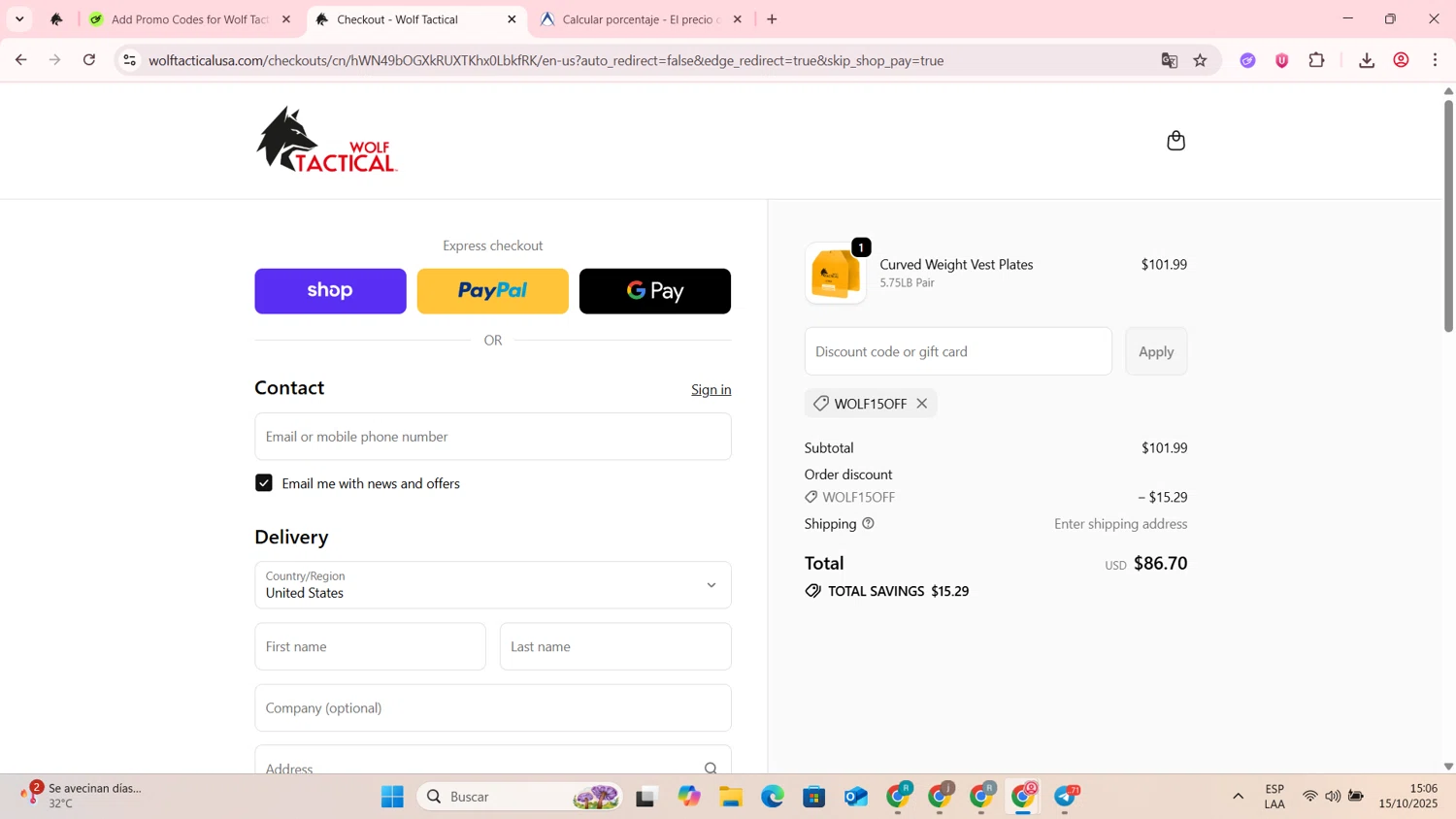Image resolution: width=1456 pixels, height=819 pixels.
Task: Click the Windows taskbar Buscar search box
Action: pyautogui.click(x=520, y=797)
